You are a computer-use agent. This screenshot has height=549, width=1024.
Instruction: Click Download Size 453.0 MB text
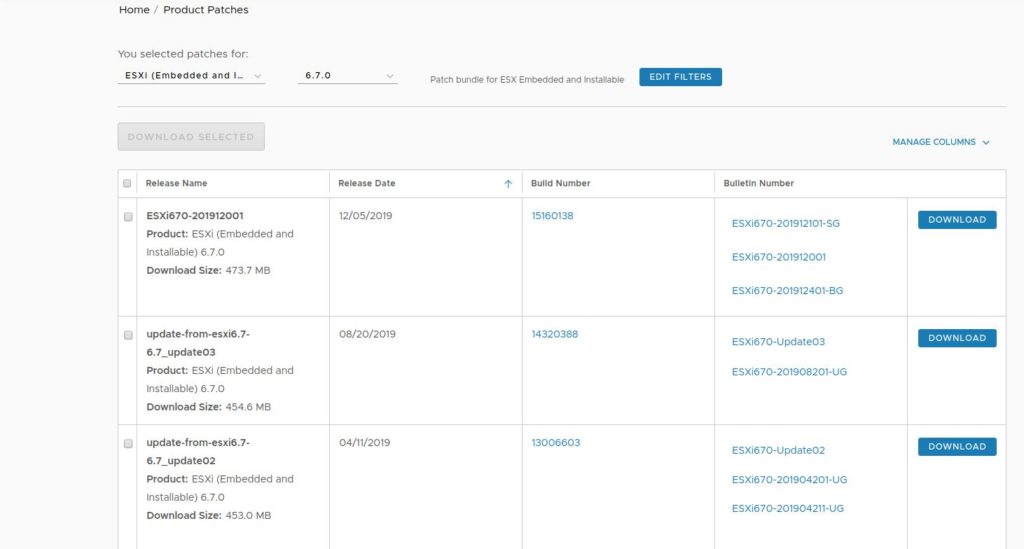click(208, 515)
